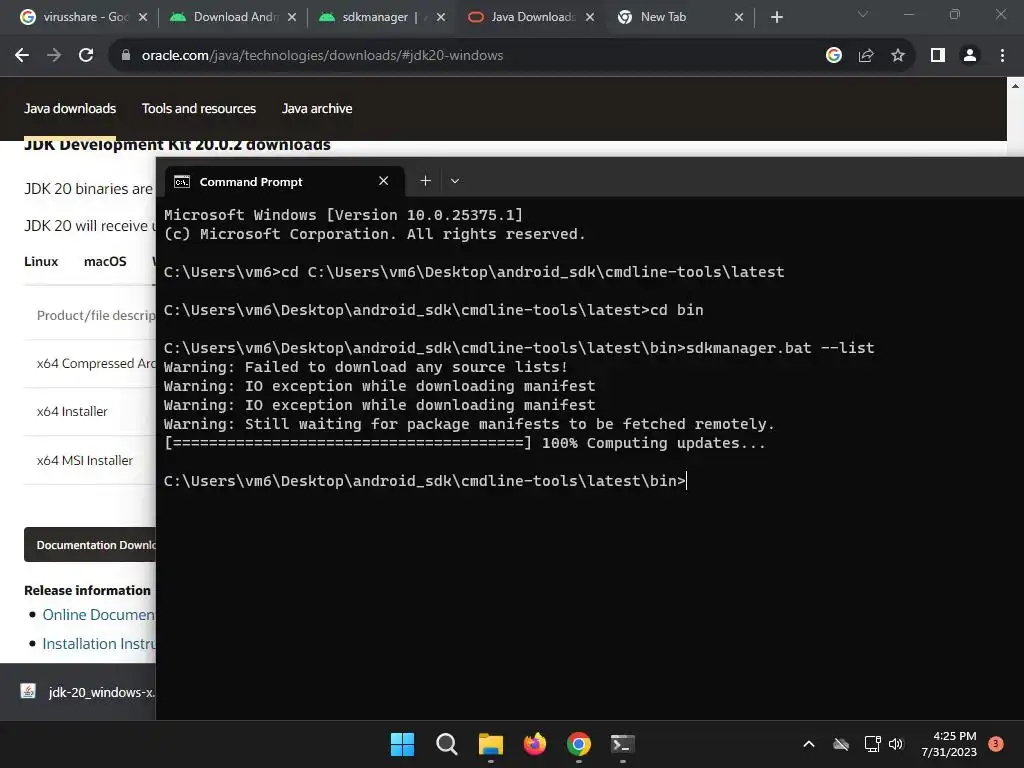Image resolution: width=1024 pixels, height=768 pixels.
Task: Click the OneDrive cloud tray icon
Action: click(841, 744)
